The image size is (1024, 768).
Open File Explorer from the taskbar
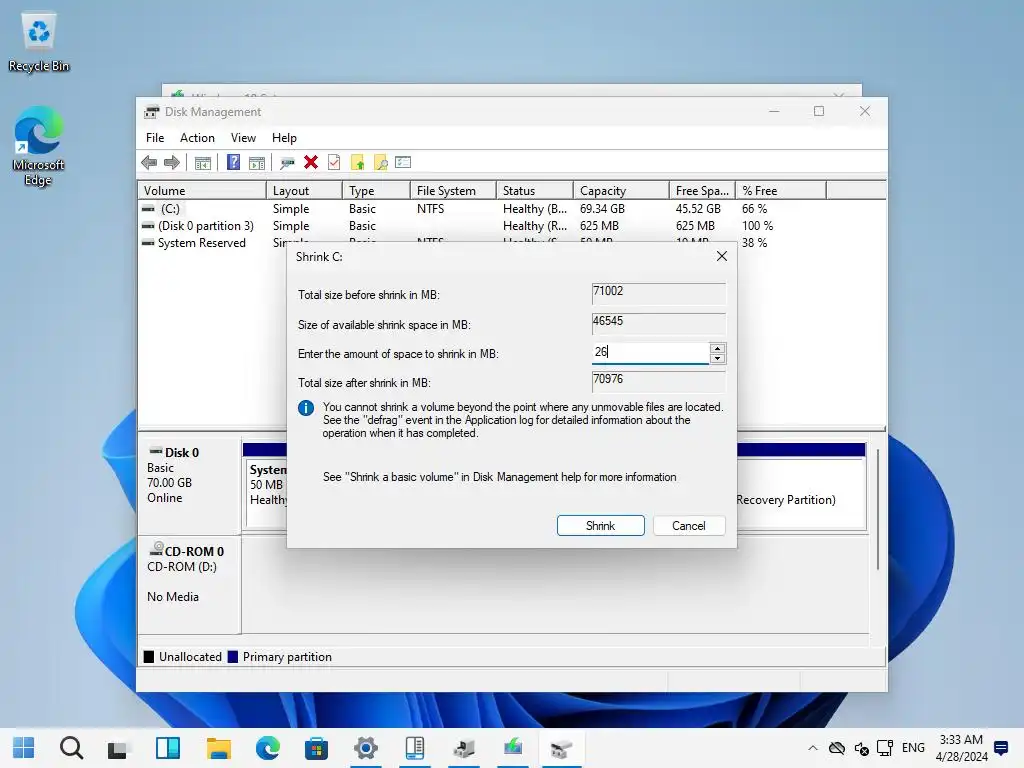click(x=218, y=748)
